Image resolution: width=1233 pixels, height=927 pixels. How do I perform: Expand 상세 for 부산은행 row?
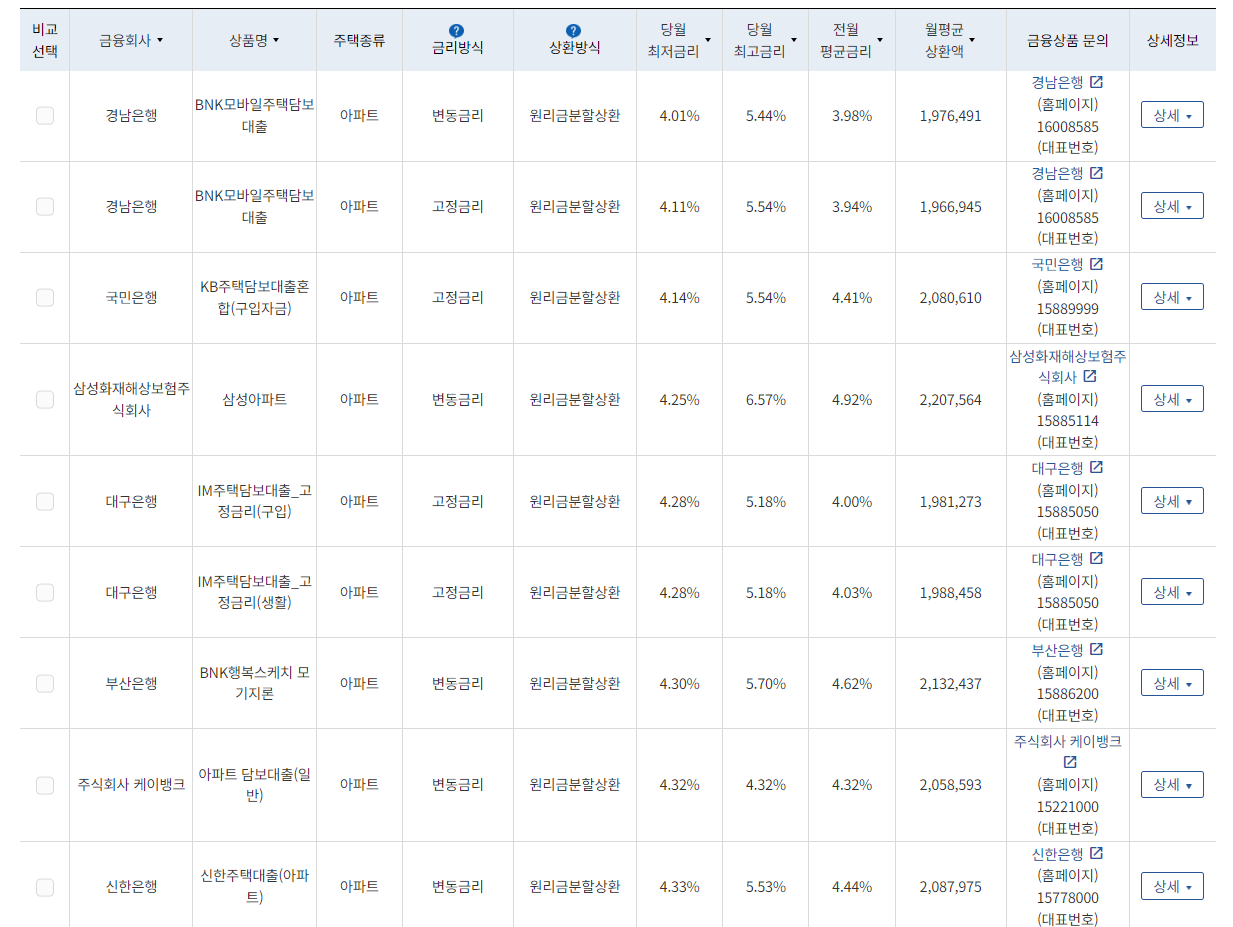[1172, 684]
